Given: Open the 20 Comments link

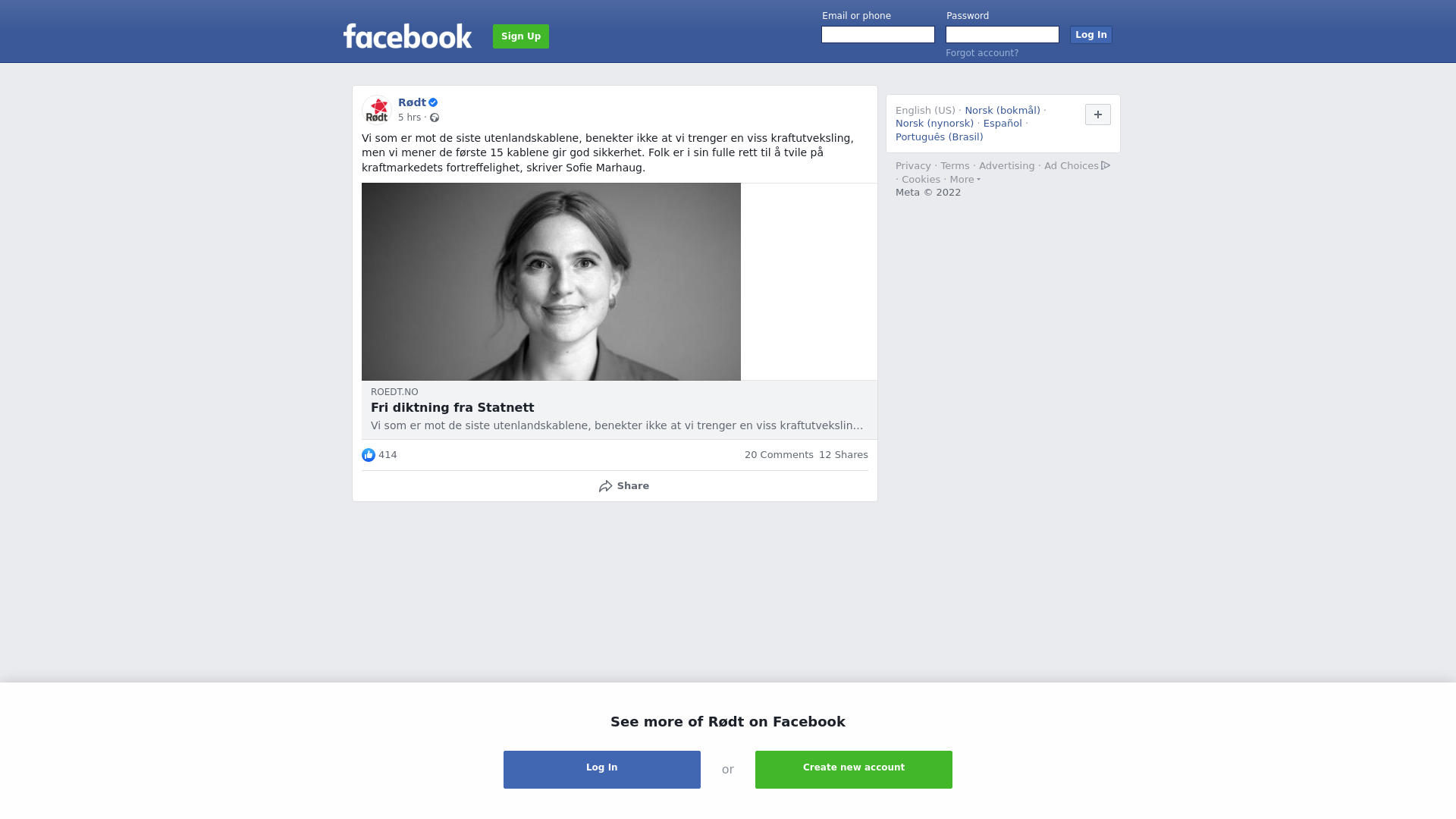Looking at the screenshot, I should pyautogui.click(x=779, y=455).
